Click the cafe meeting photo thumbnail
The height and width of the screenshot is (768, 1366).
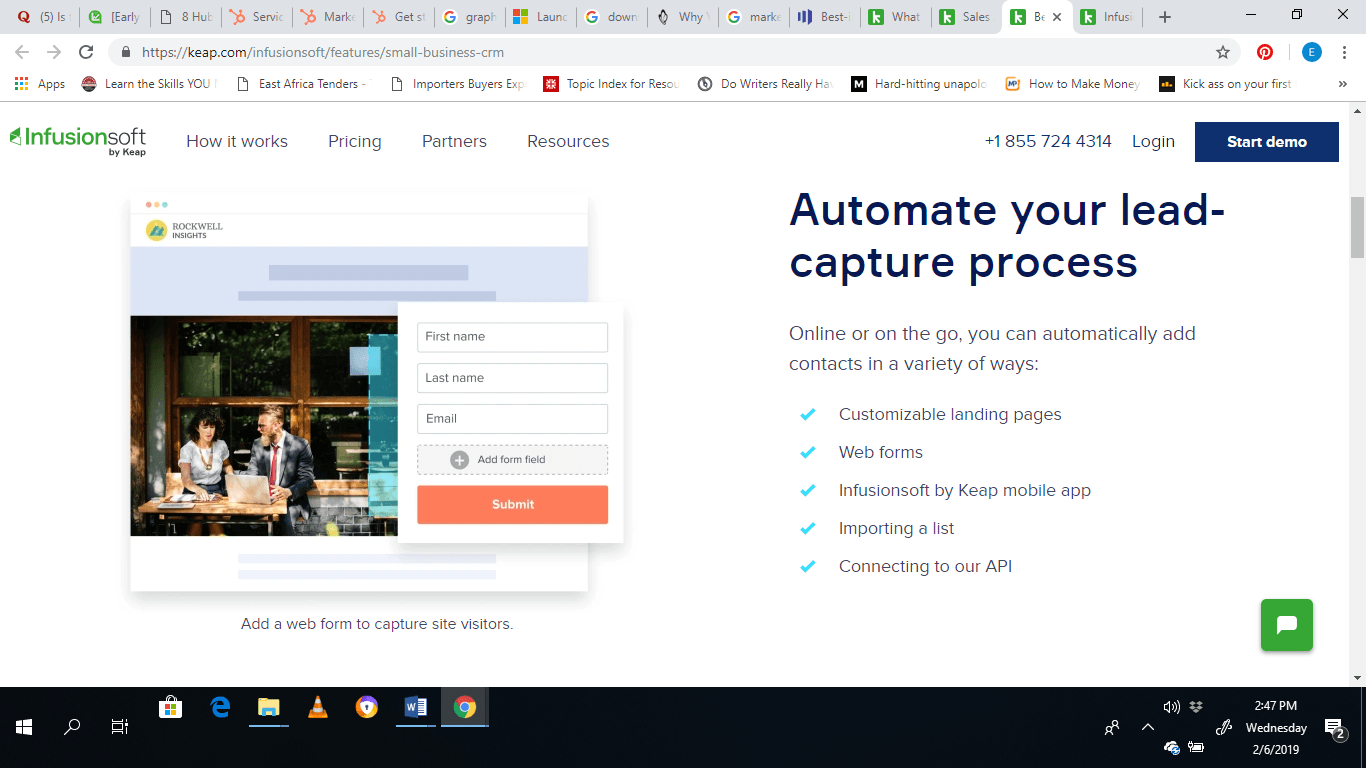263,426
